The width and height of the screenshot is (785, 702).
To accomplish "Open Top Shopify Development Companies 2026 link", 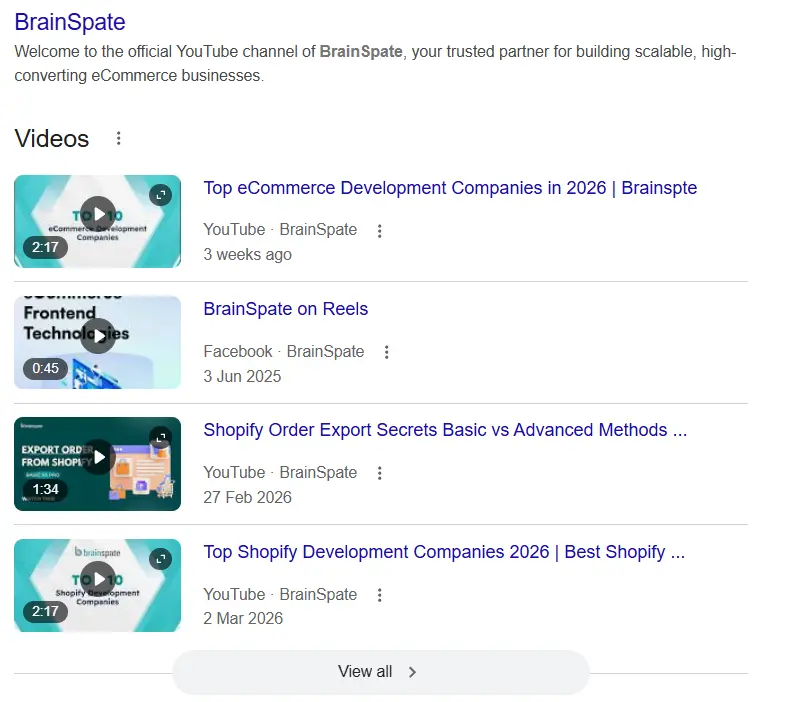I will [444, 552].
